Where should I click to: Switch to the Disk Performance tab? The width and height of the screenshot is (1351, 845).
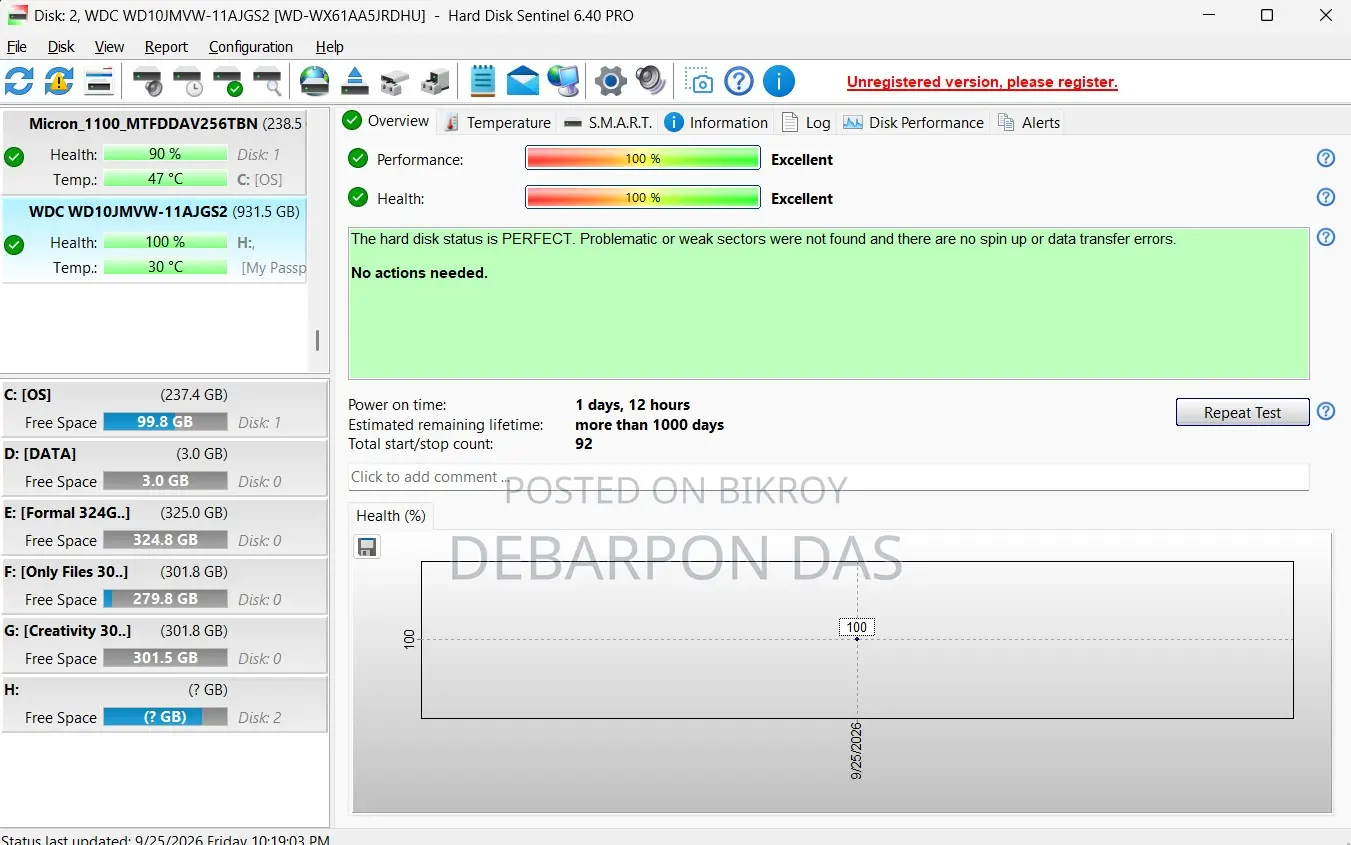914,122
